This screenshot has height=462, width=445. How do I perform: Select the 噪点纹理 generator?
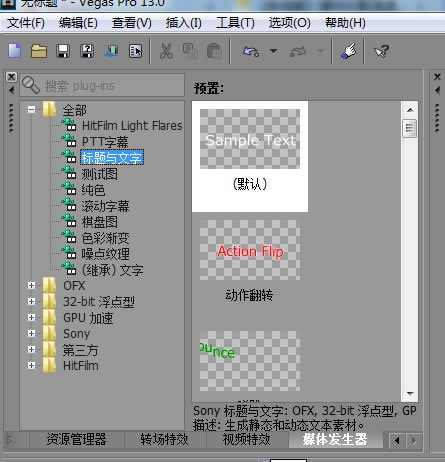[x=105, y=254]
